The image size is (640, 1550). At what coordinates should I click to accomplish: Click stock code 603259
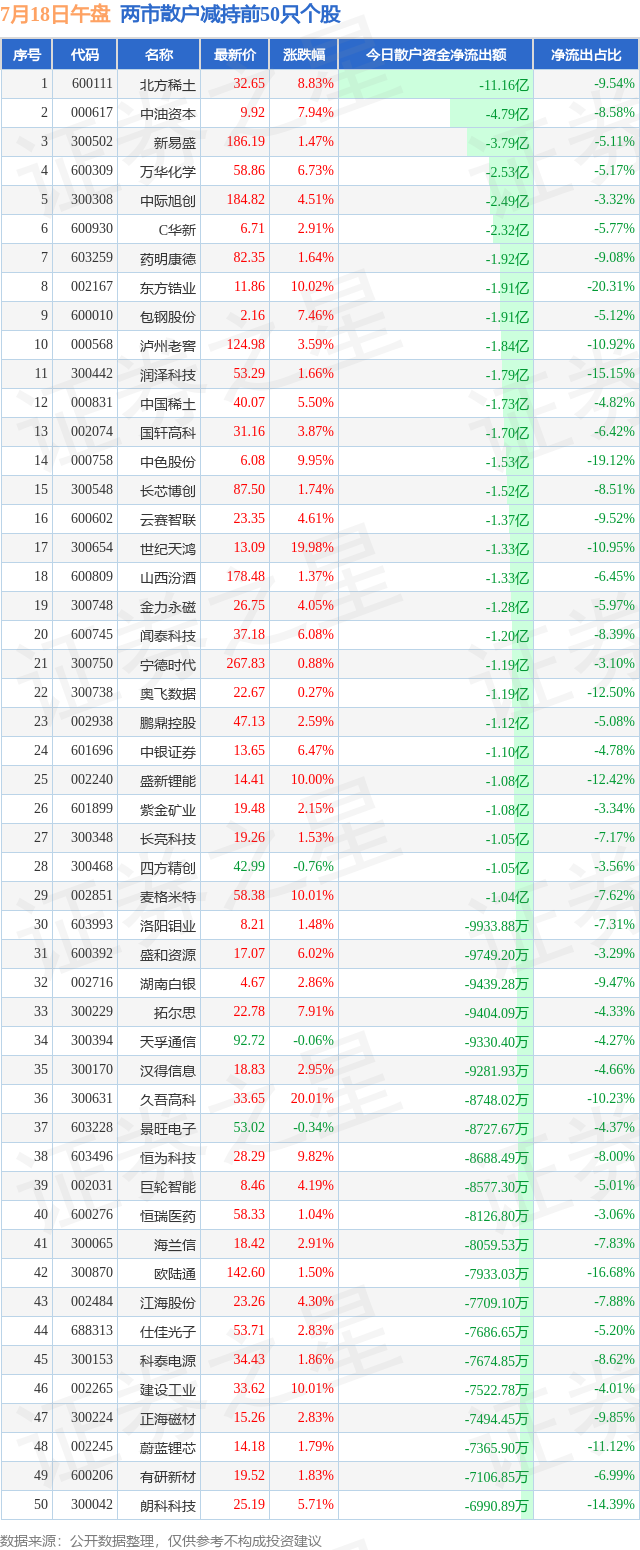pos(92,258)
